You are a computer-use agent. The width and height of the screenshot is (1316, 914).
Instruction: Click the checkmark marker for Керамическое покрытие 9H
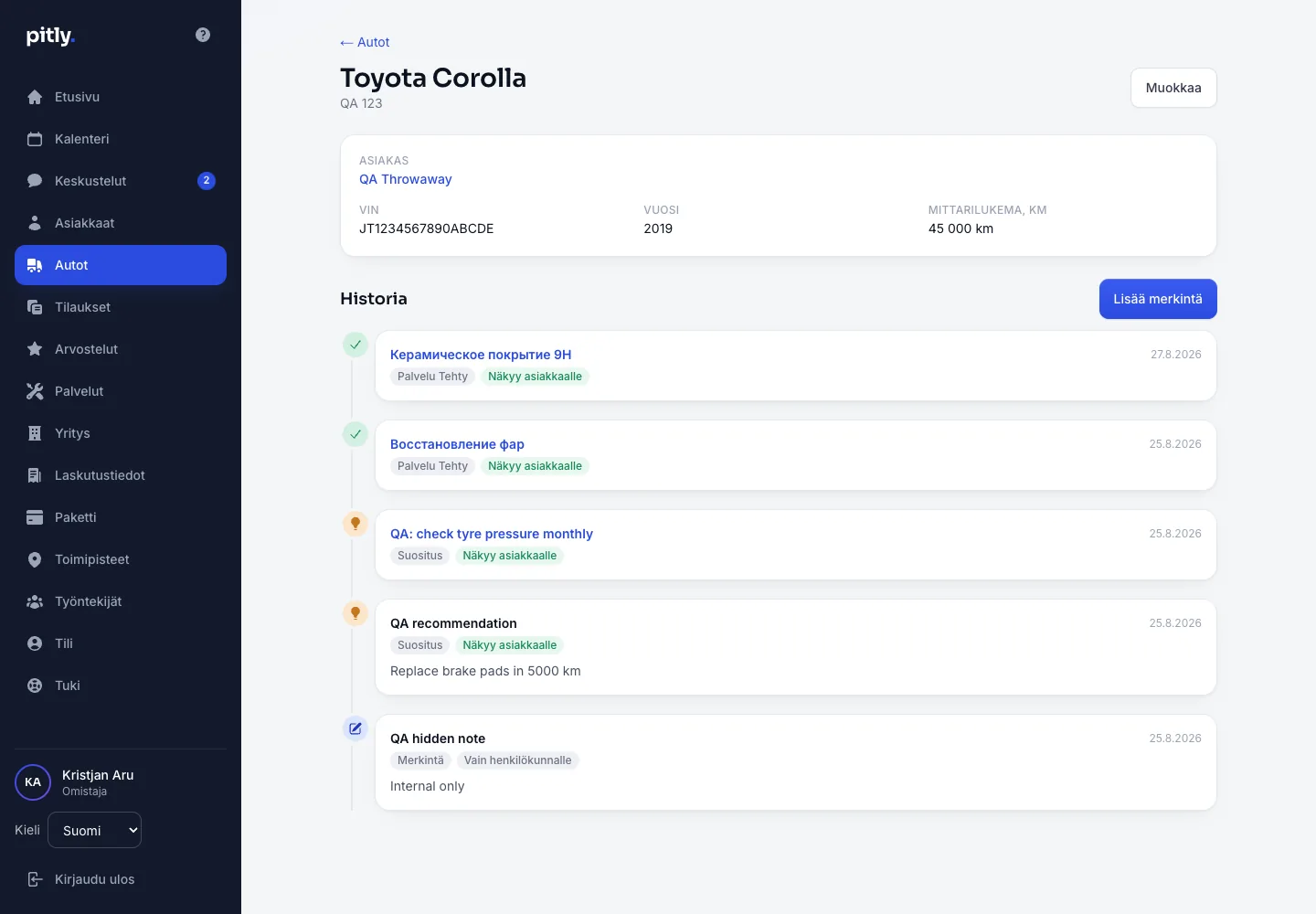click(356, 345)
